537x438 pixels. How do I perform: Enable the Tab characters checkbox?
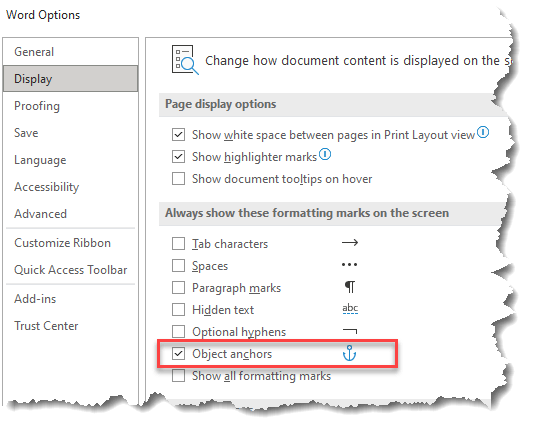178,244
